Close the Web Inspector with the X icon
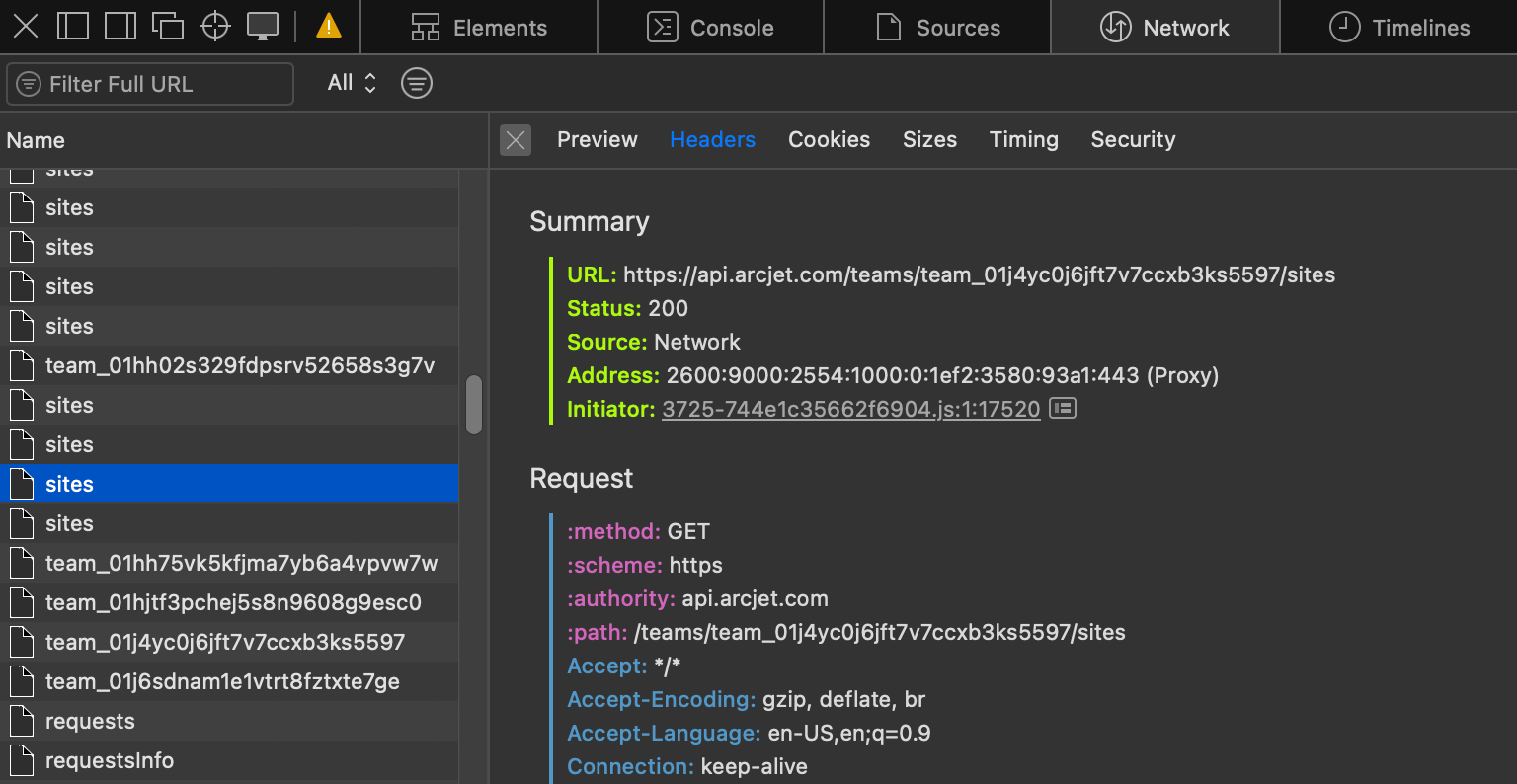The image size is (1517, 784). tap(26, 27)
